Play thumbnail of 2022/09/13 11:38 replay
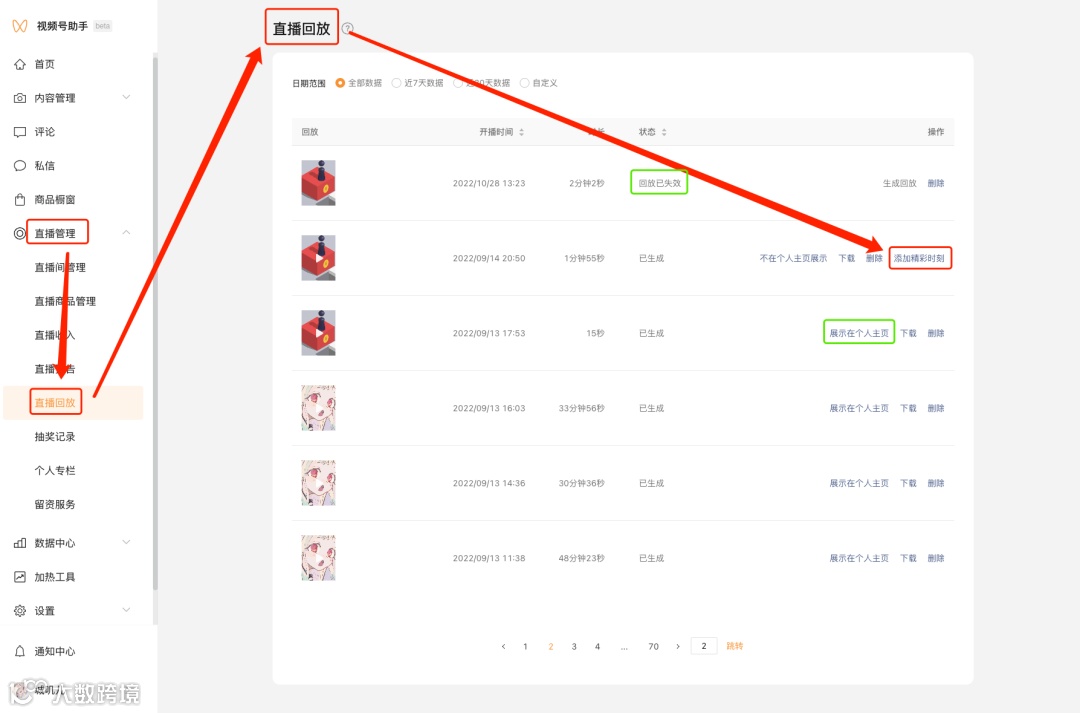1080x713 pixels. [318, 559]
